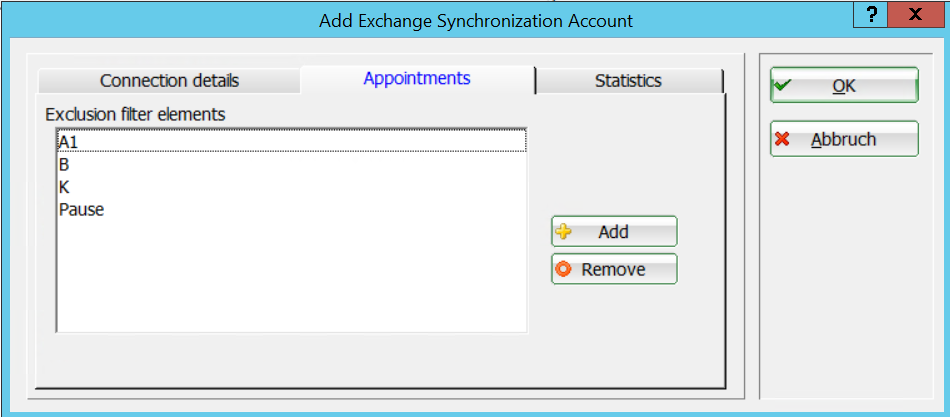Open help with the question mark button

[872, 15]
